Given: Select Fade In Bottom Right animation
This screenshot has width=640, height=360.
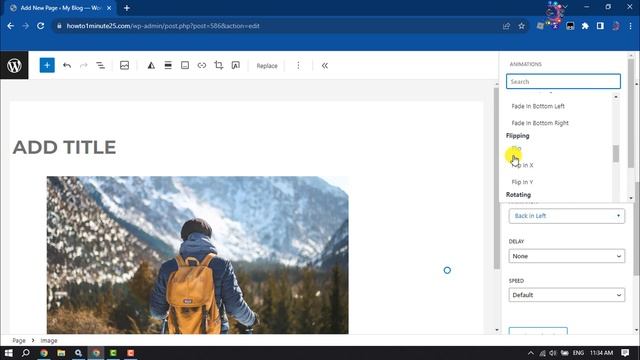Looking at the screenshot, I should tap(540, 123).
